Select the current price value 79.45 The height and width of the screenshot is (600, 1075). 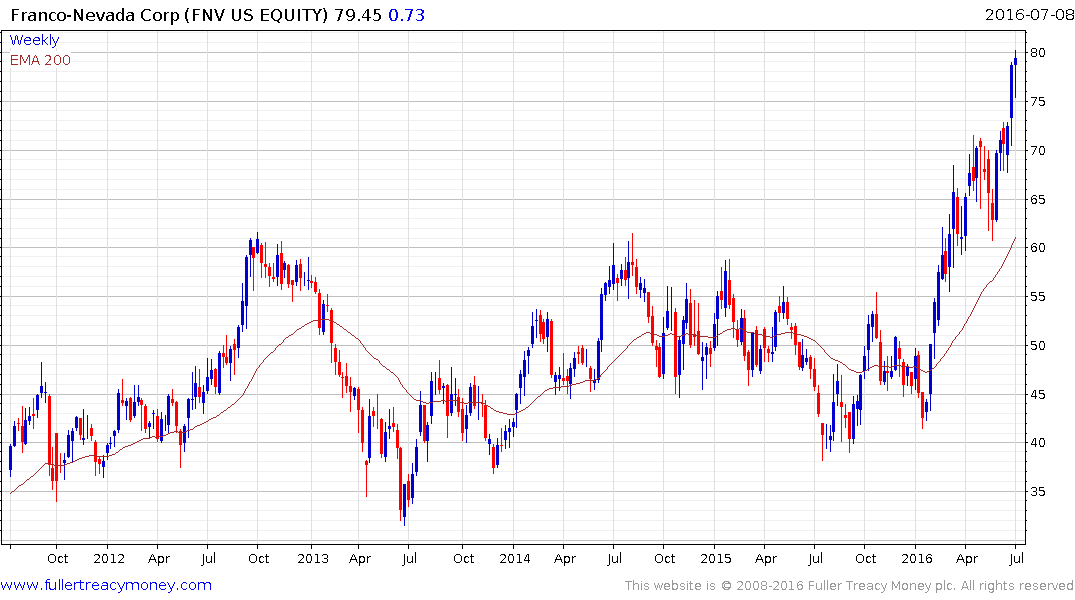click(358, 14)
